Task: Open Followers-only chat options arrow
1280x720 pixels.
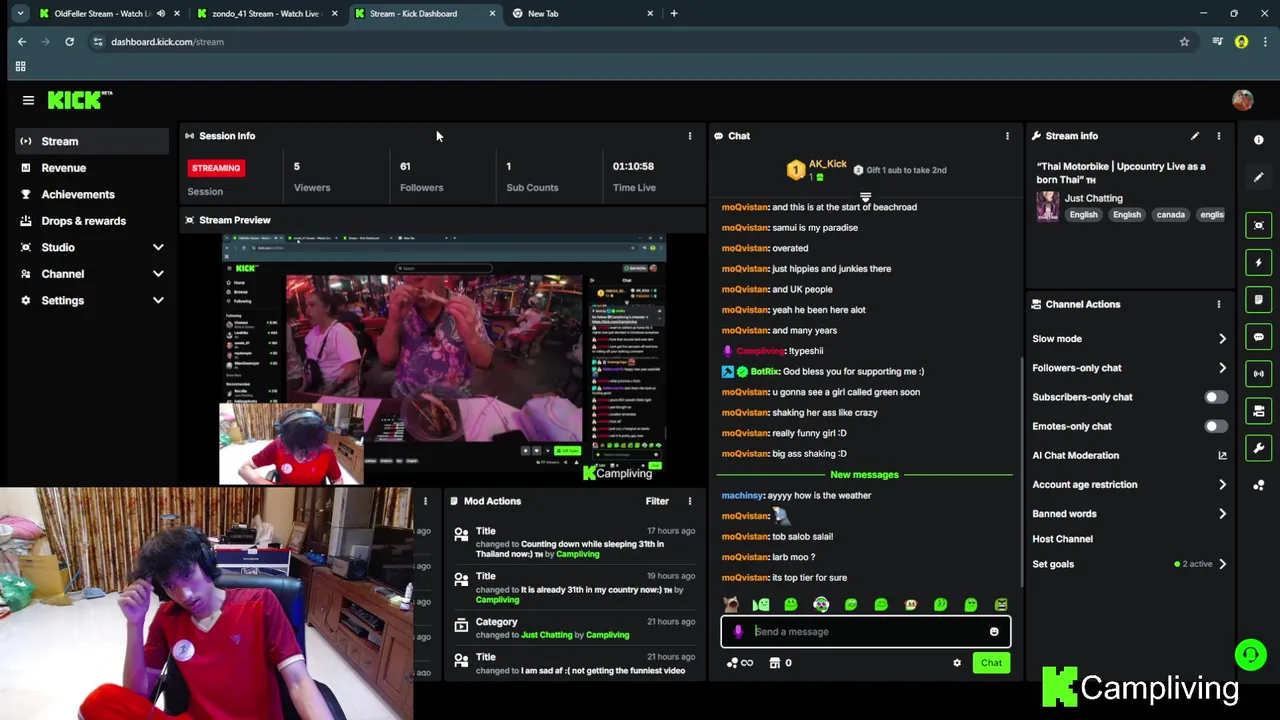Action: [x=1222, y=368]
